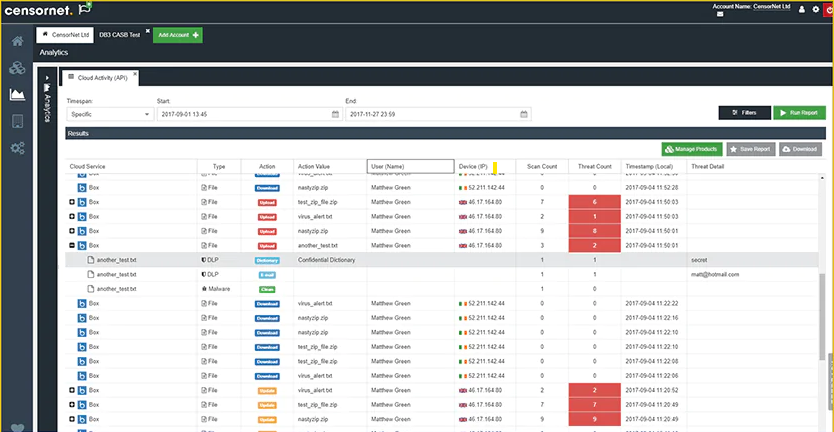
Task: Expand the collapsed Analytics side panel arrow
Action: point(47,78)
